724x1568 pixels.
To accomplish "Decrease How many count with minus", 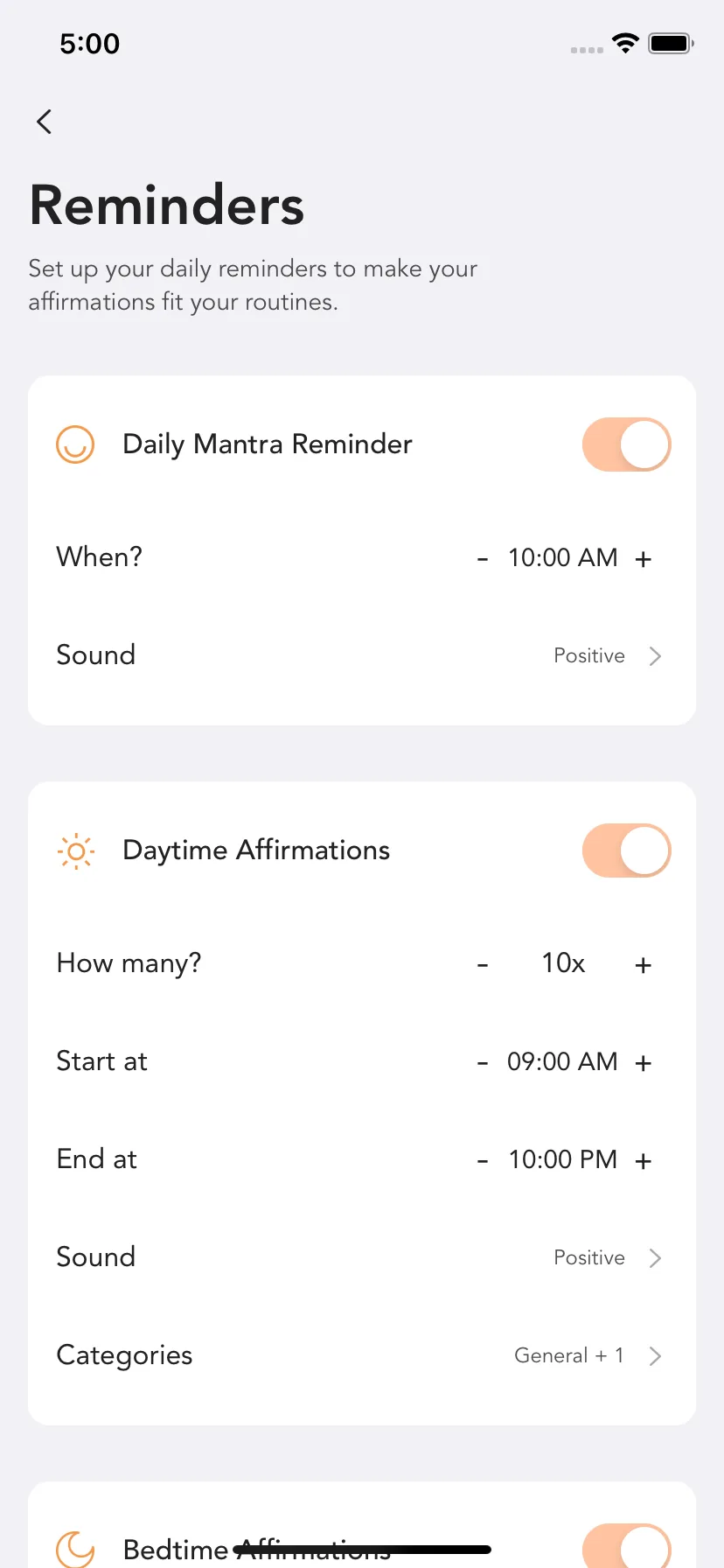I will (x=482, y=964).
